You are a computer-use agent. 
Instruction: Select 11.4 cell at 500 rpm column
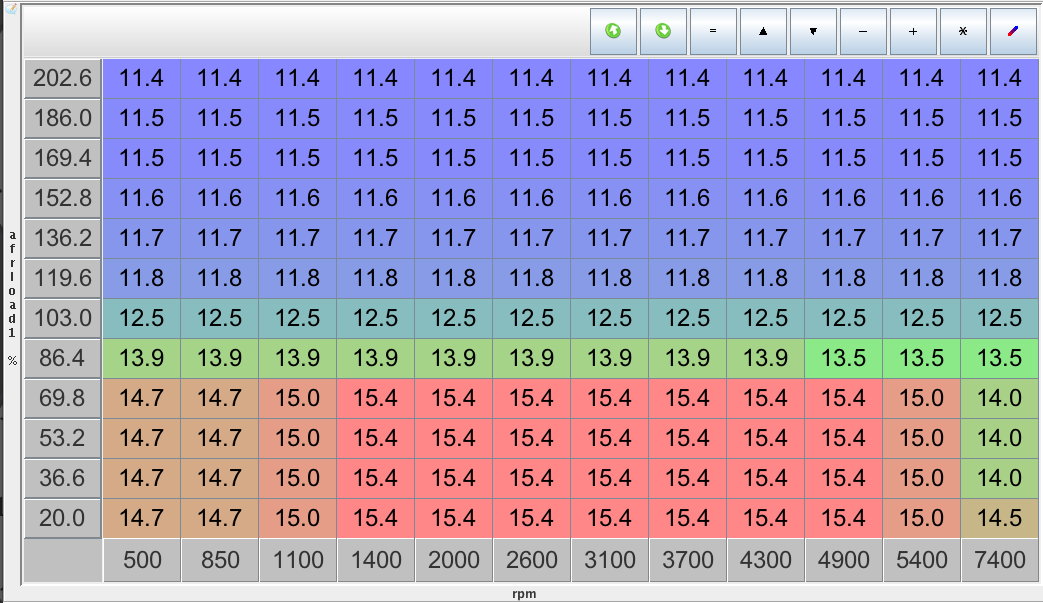[142, 78]
